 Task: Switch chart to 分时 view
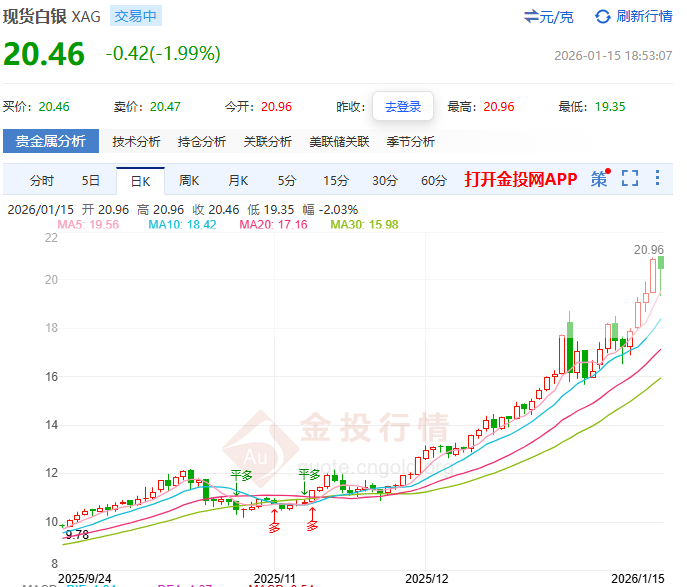(x=42, y=181)
